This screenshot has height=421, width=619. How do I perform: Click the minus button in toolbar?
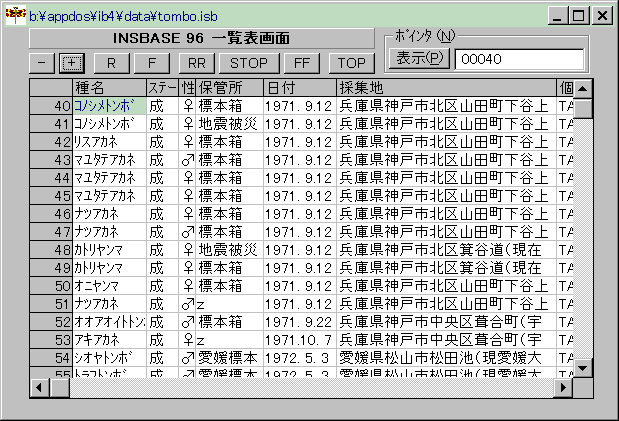42,62
